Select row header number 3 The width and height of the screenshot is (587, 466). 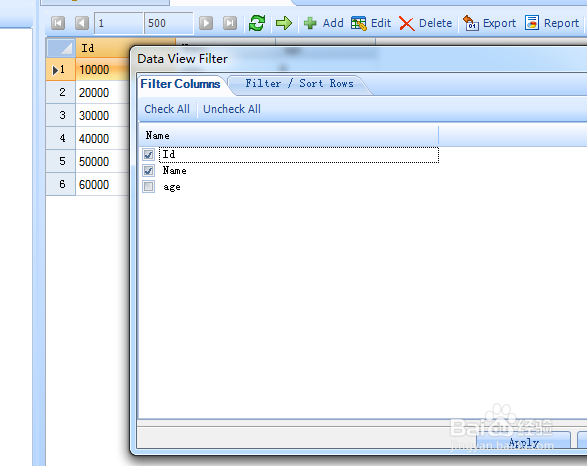61,115
